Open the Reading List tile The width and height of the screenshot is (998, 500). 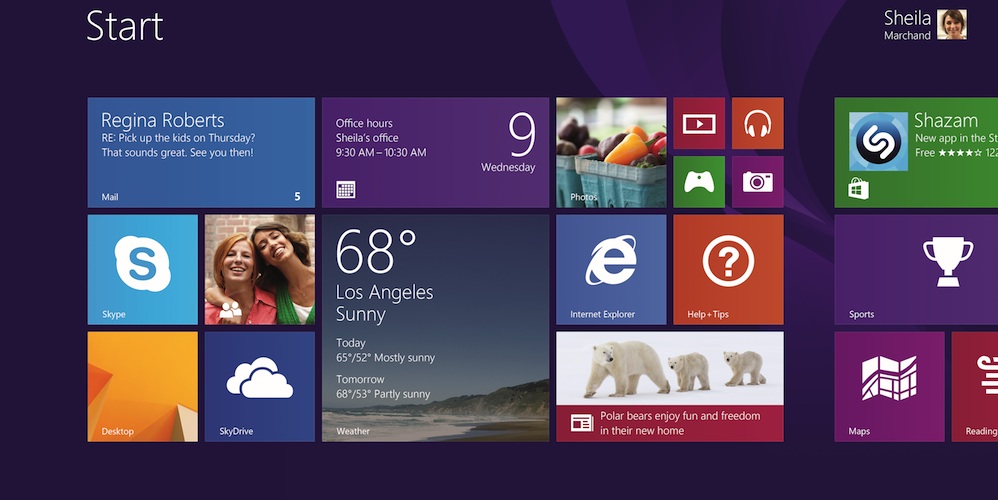click(x=975, y=386)
